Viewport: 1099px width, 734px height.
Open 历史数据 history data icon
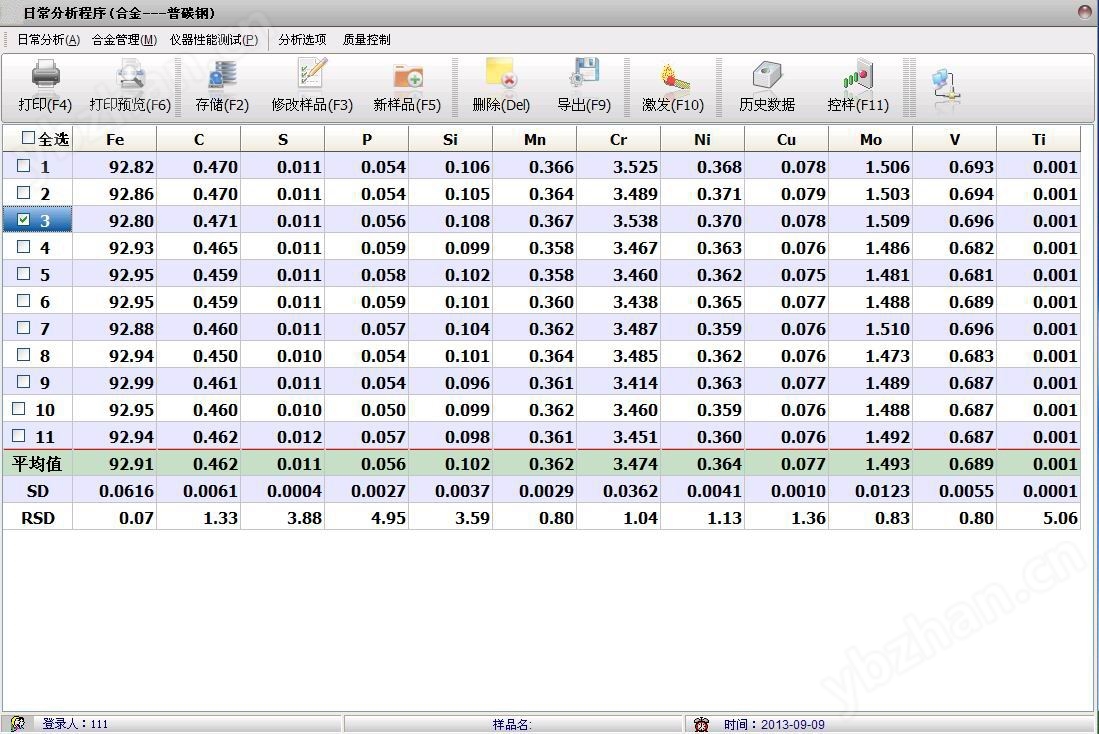(767, 74)
